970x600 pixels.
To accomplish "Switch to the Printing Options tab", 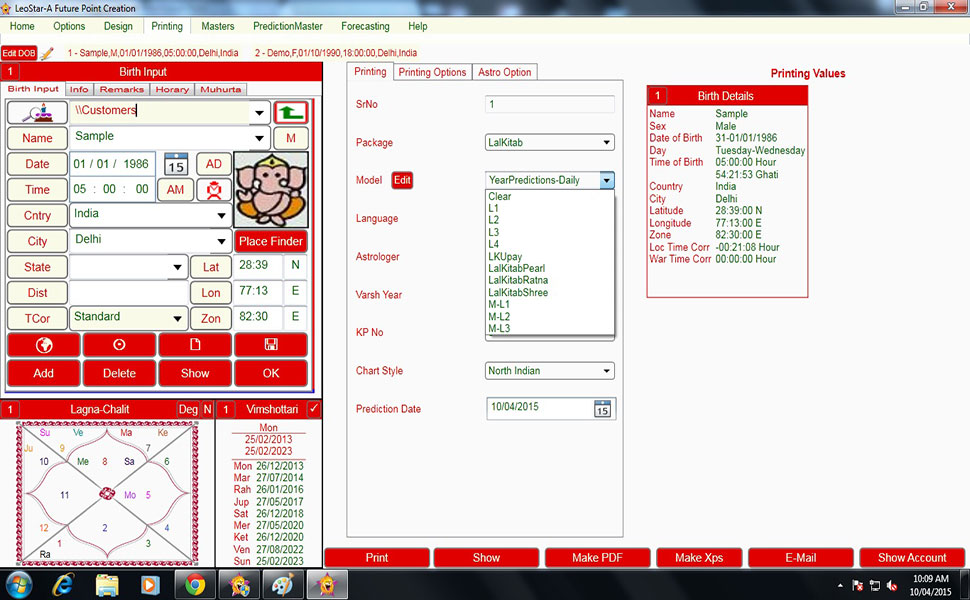I will pyautogui.click(x=432, y=72).
